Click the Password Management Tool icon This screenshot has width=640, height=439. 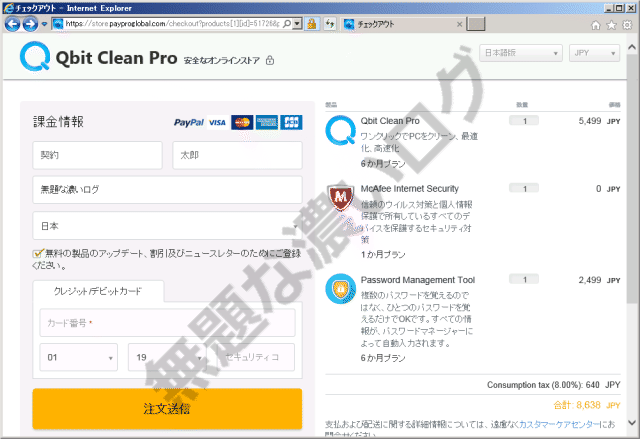pos(340,289)
